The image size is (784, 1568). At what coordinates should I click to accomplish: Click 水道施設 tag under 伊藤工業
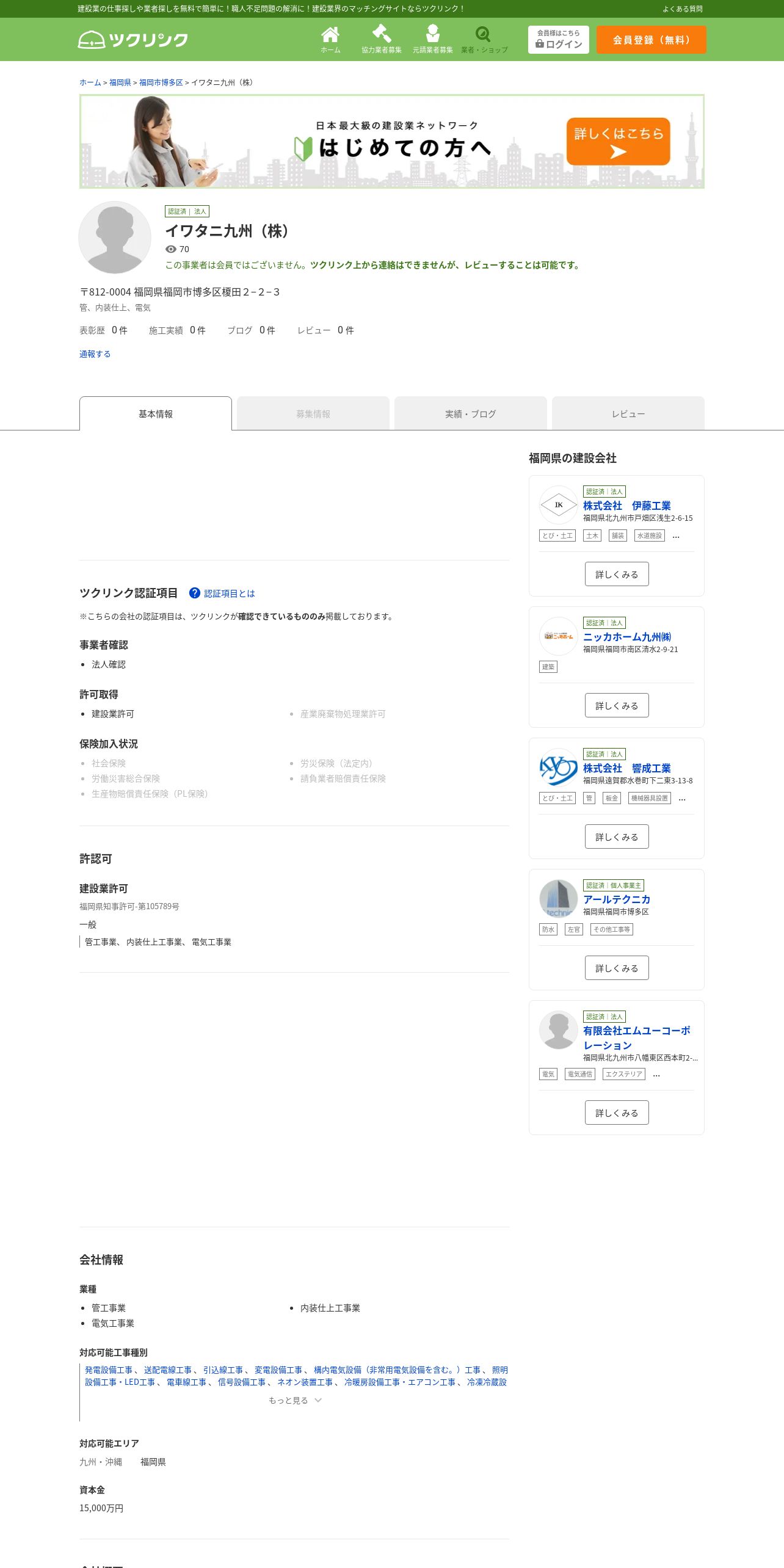650,535
